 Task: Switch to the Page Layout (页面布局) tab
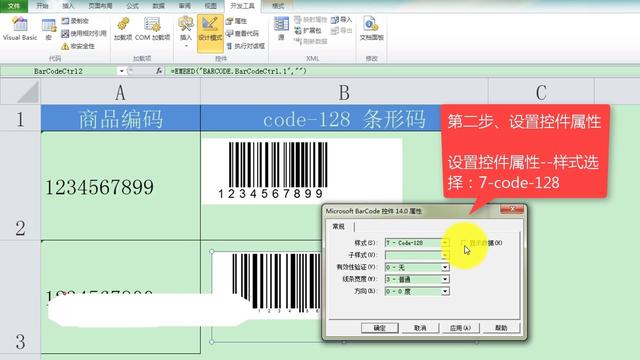(x=100, y=6)
